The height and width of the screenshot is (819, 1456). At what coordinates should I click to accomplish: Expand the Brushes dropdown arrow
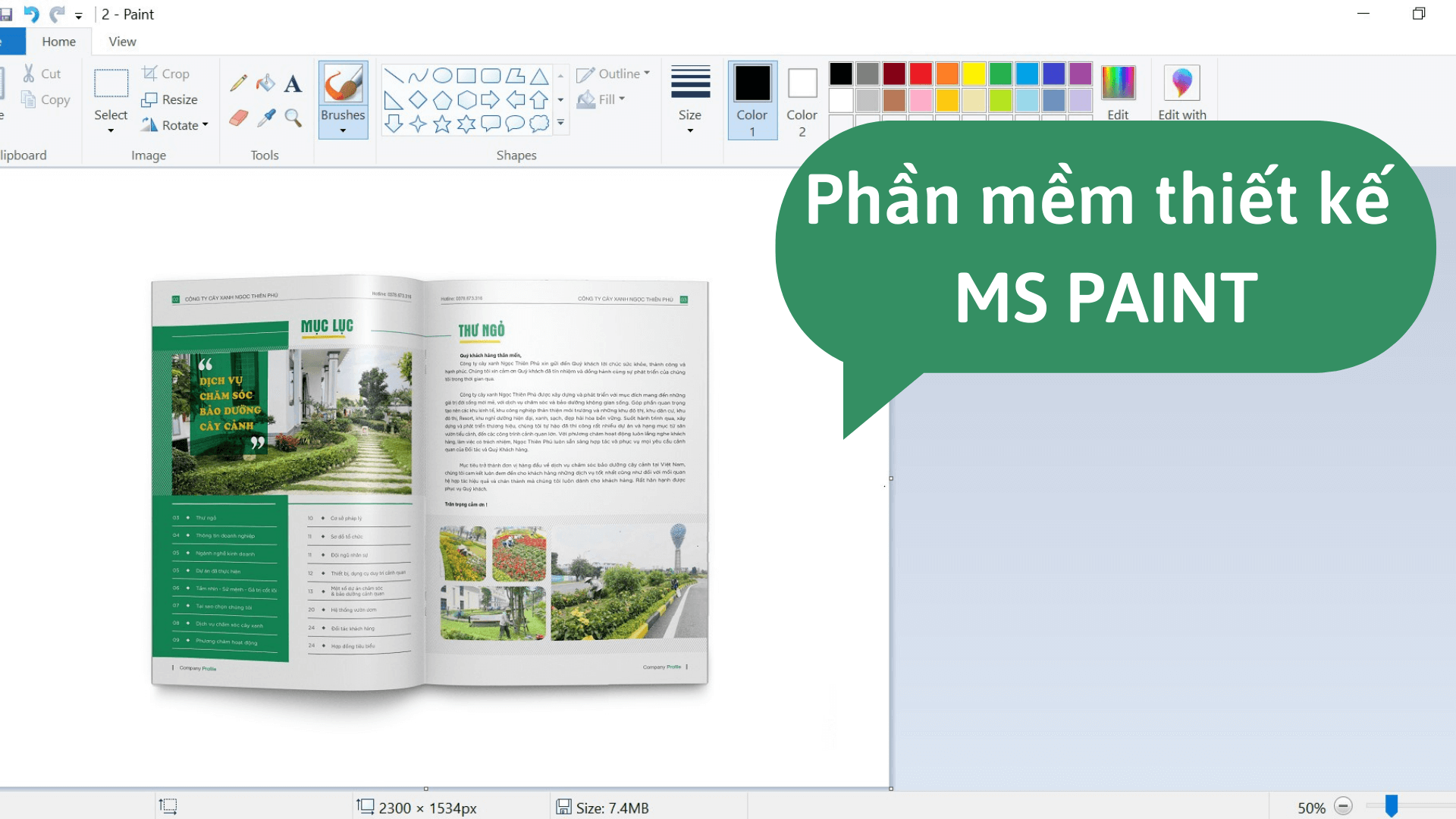pyautogui.click(x=343, y=131)
